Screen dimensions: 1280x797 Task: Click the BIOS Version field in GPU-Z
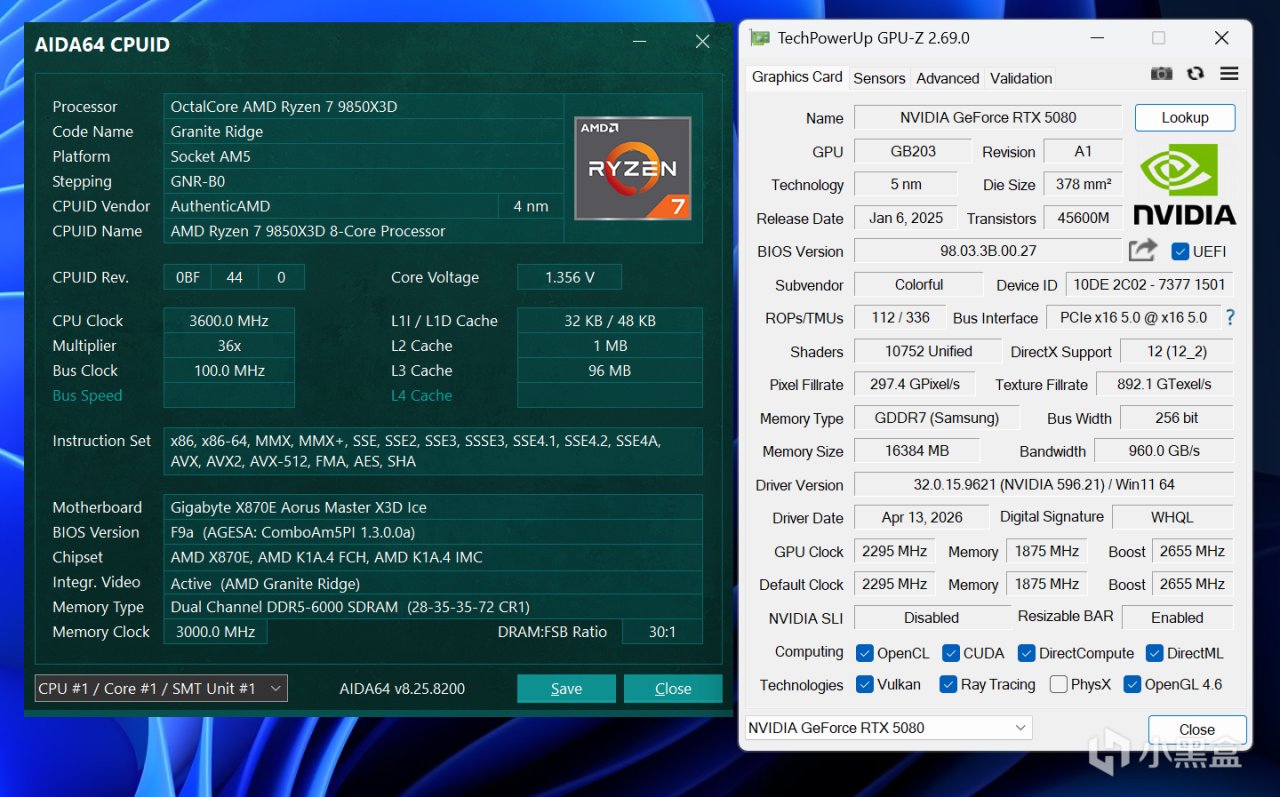pos(988,251)
